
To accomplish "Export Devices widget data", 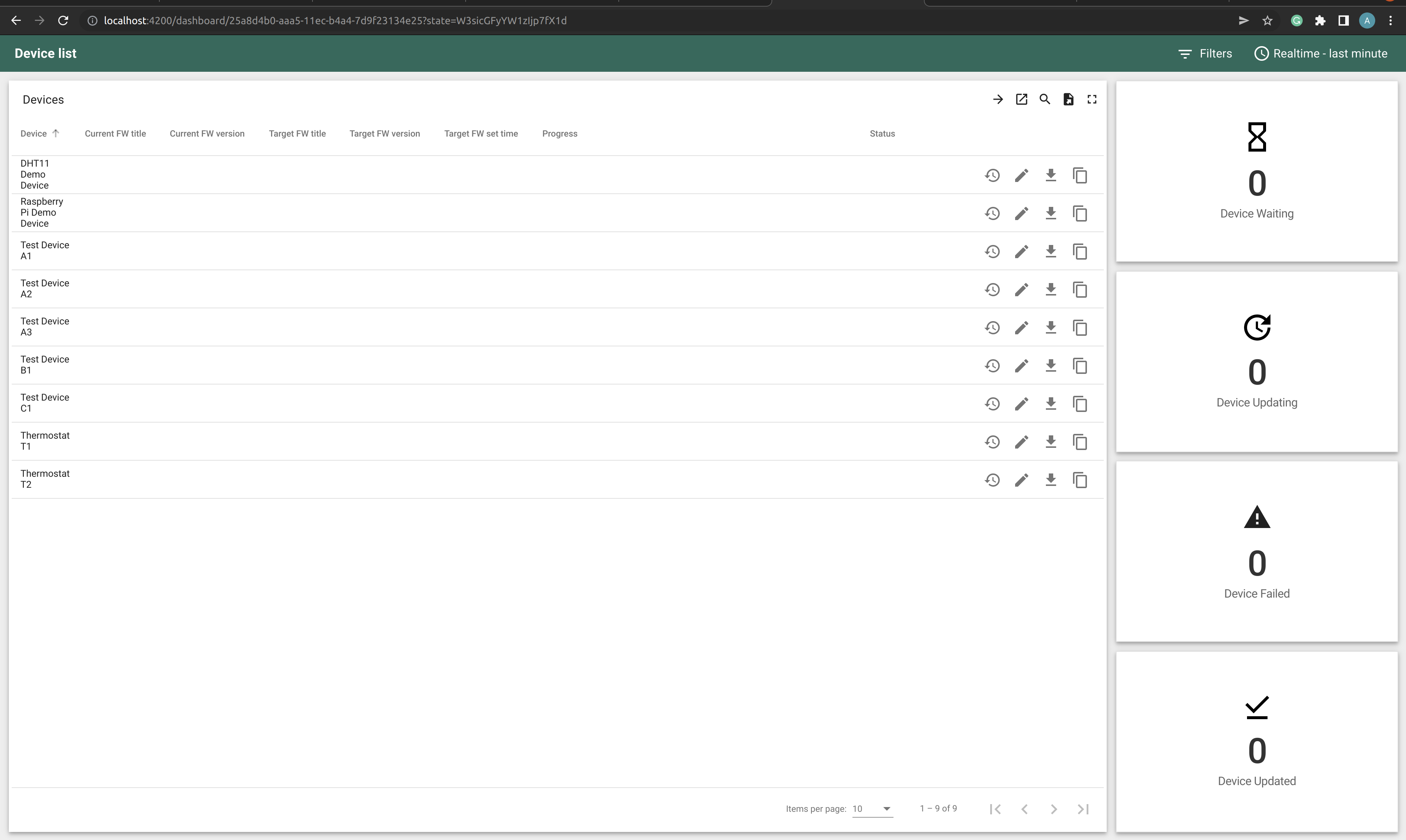I will (x=1069, y=100).
